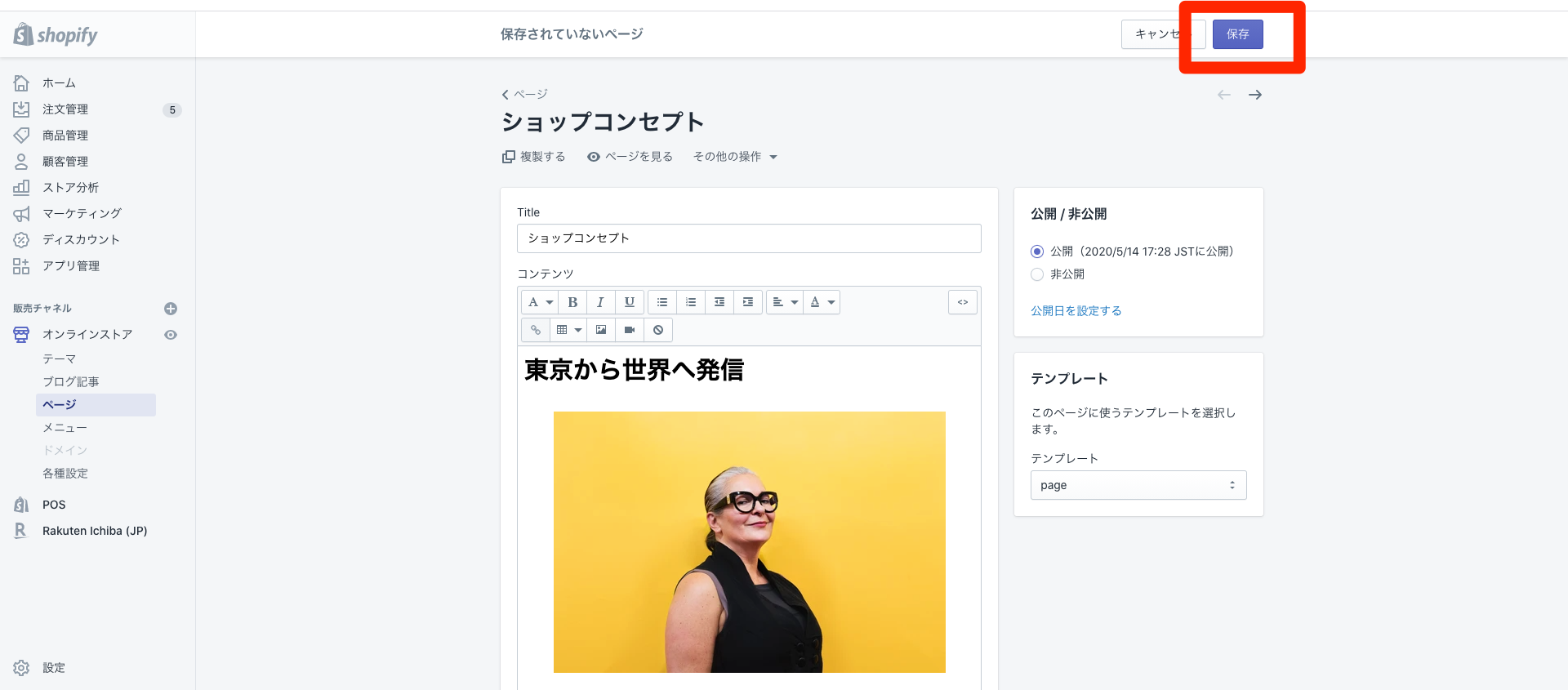
Task: Open text formatting A dropdown
Action: point(540,302)
